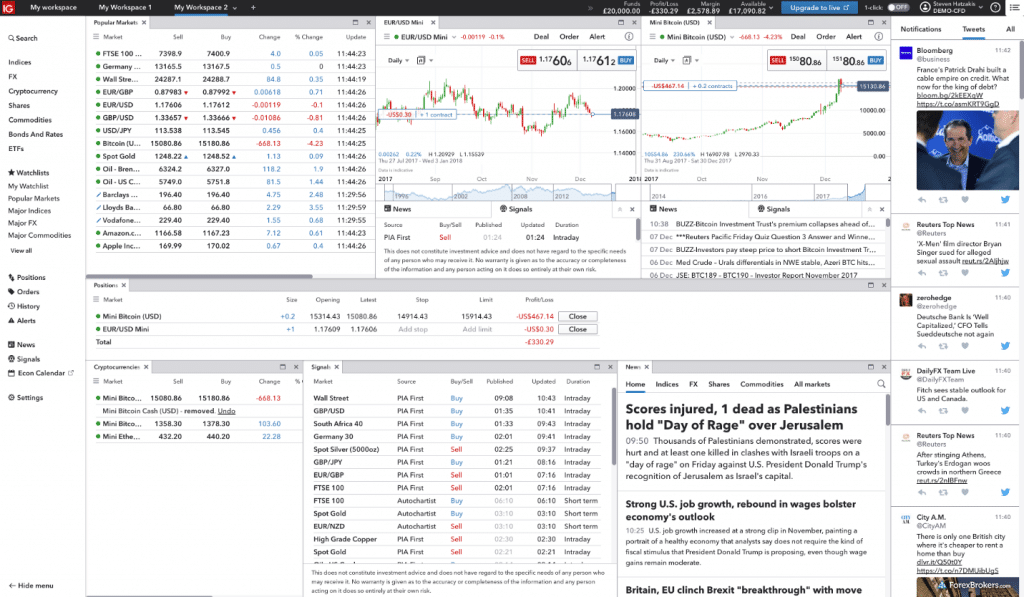Click Undo link for removed Bitcoin Cash
This screenshot has width=1024, height=597.
pos(226,411)
